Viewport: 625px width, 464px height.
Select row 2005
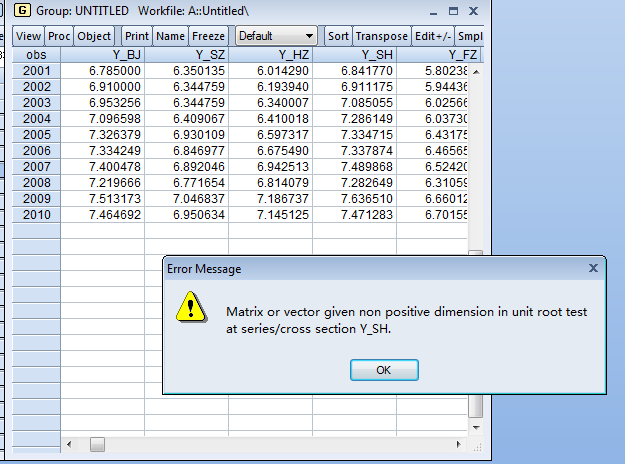pos(36,135)
